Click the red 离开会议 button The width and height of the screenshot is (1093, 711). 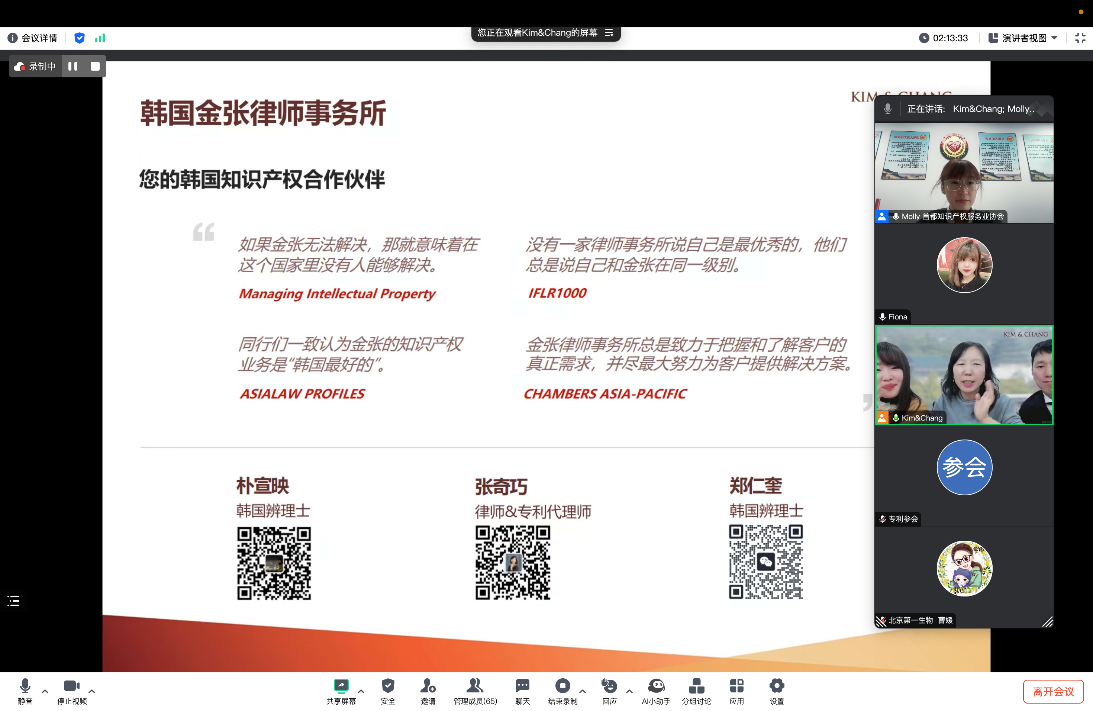coord(1053,691)
